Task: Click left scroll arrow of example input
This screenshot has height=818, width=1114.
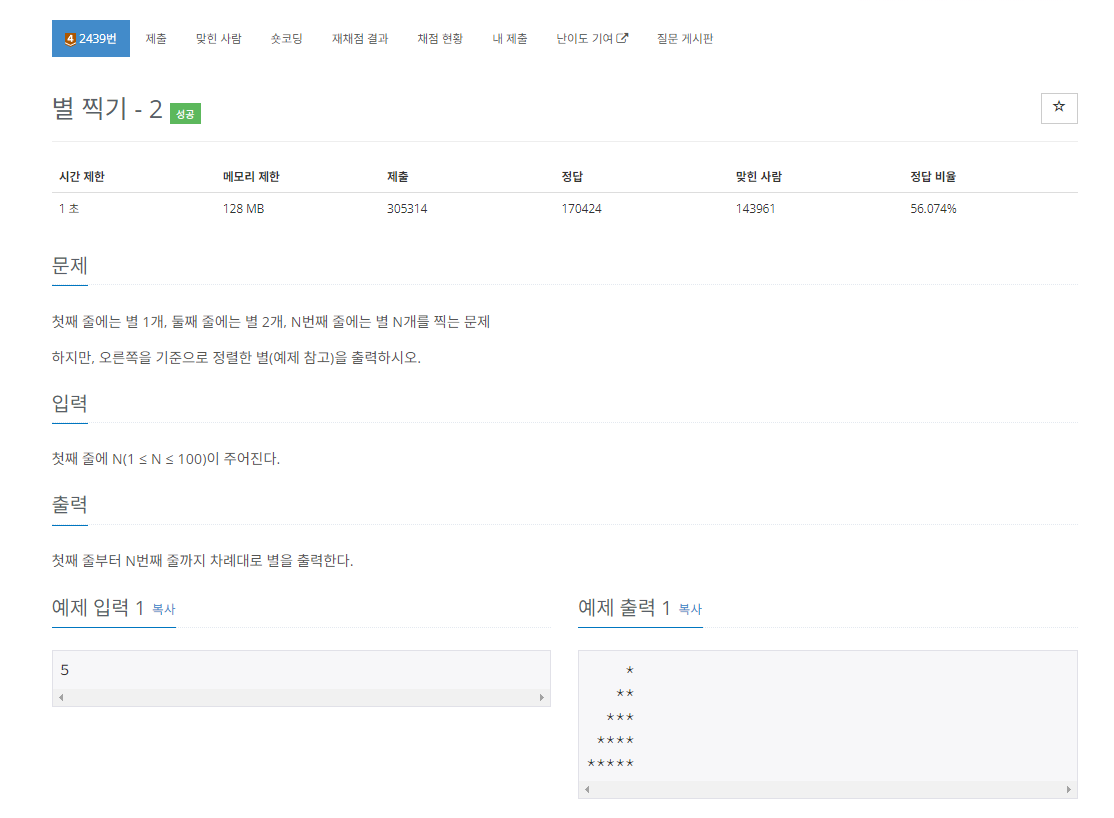Action: coord(61,697)
